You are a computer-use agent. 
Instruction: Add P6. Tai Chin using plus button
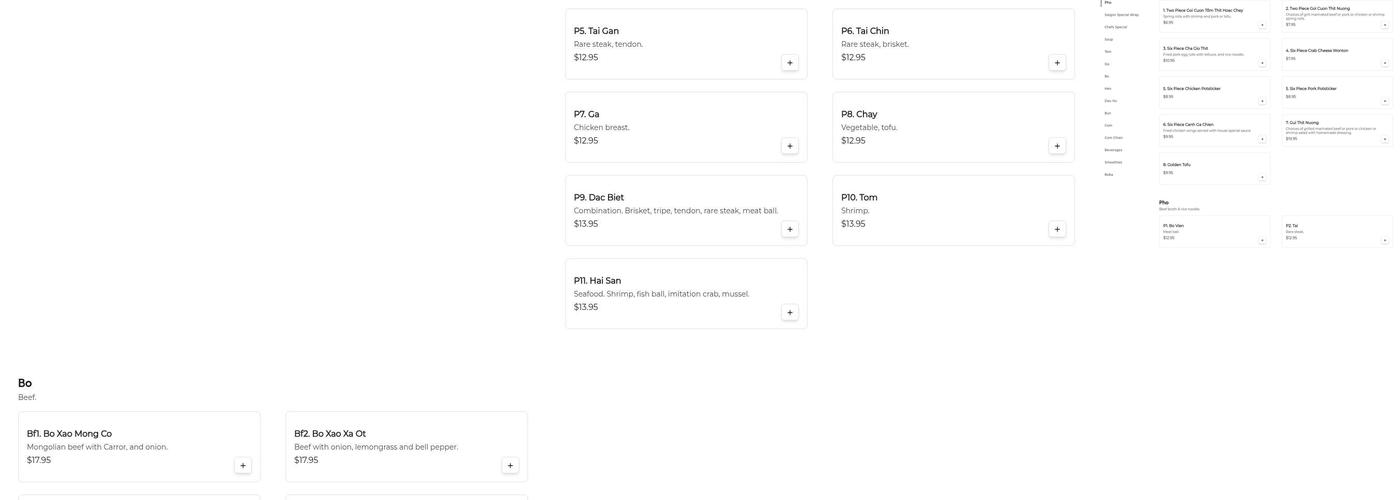point(1057,63)
